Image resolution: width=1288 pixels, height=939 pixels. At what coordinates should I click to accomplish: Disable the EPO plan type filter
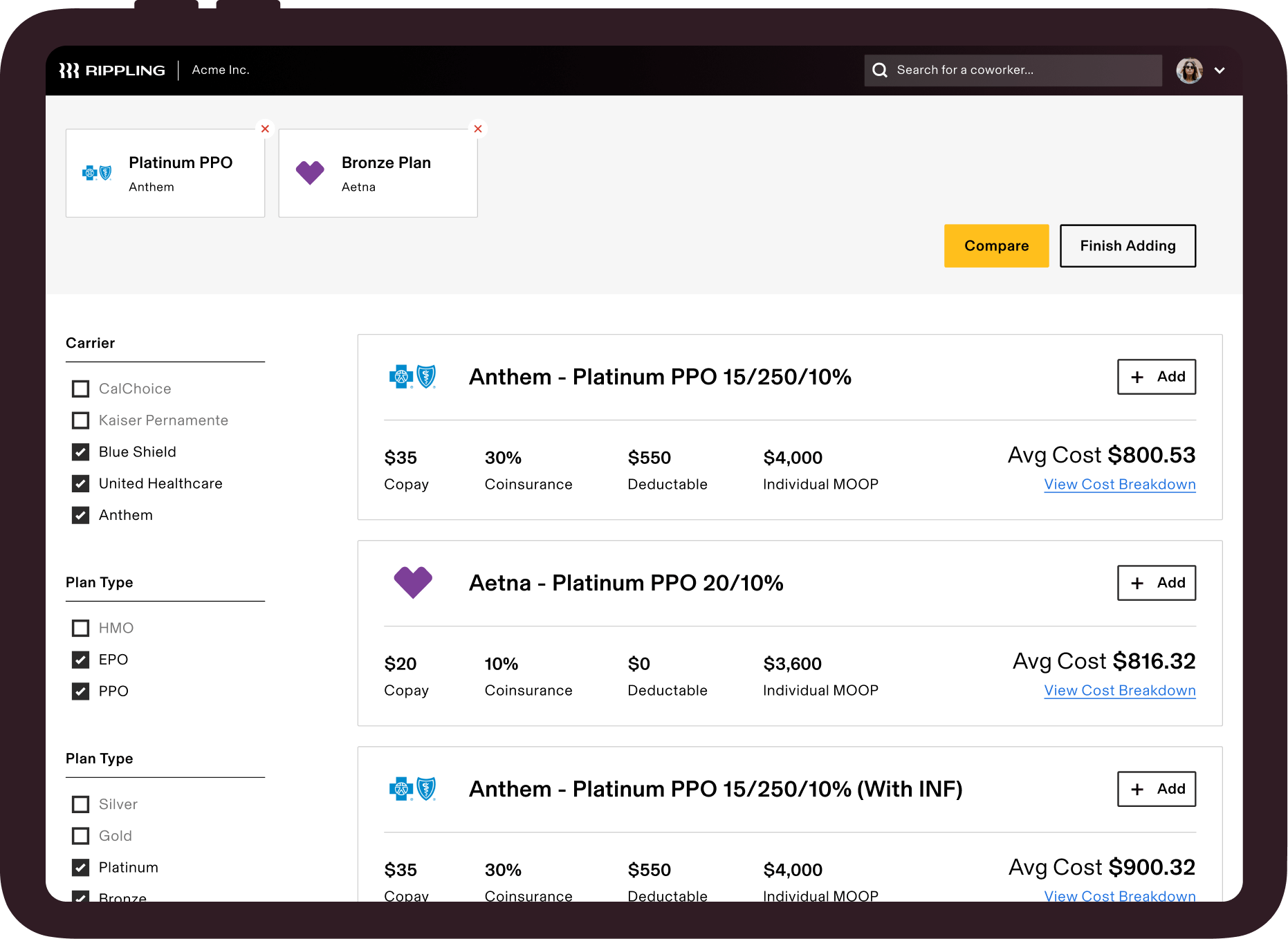pyautogui.click(x=81, y=660)
